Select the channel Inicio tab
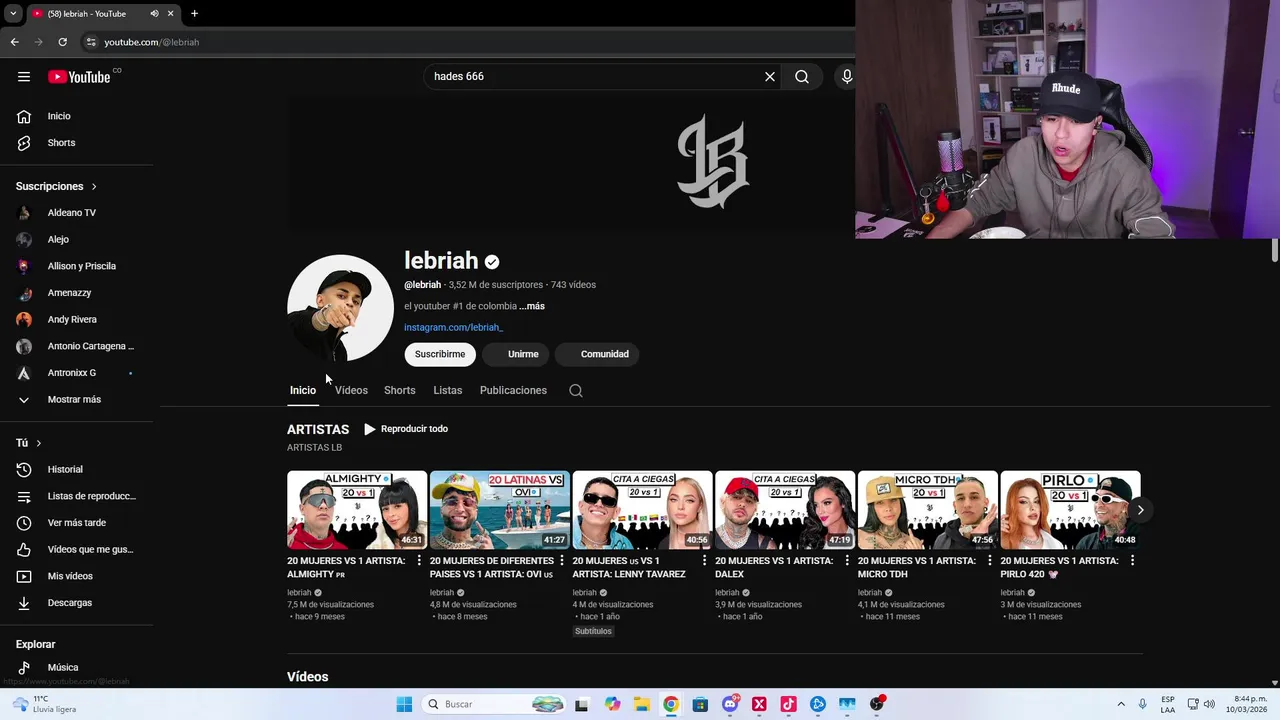1280x720 pixels. pyautogui.click(x=303, y=391)
